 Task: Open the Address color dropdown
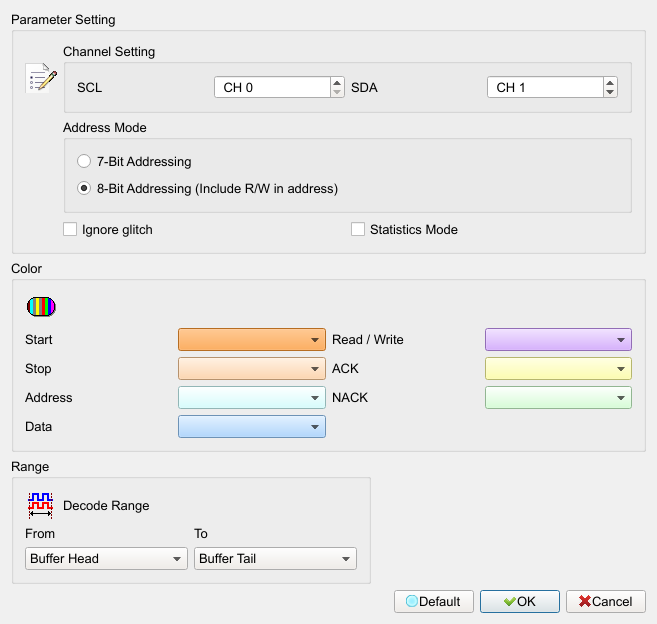pos(252,397)
